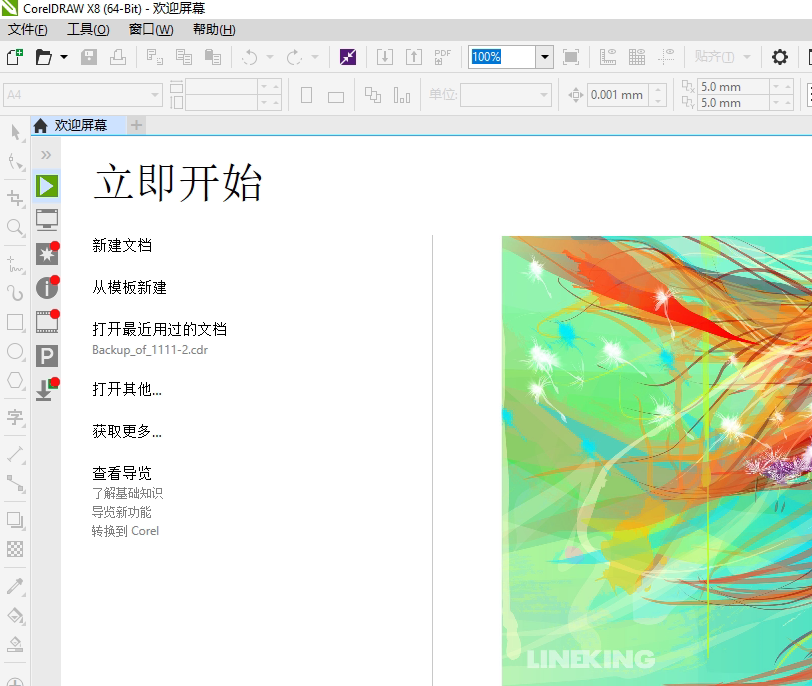Click the Open folder icon in toolbar

[43, 57]
